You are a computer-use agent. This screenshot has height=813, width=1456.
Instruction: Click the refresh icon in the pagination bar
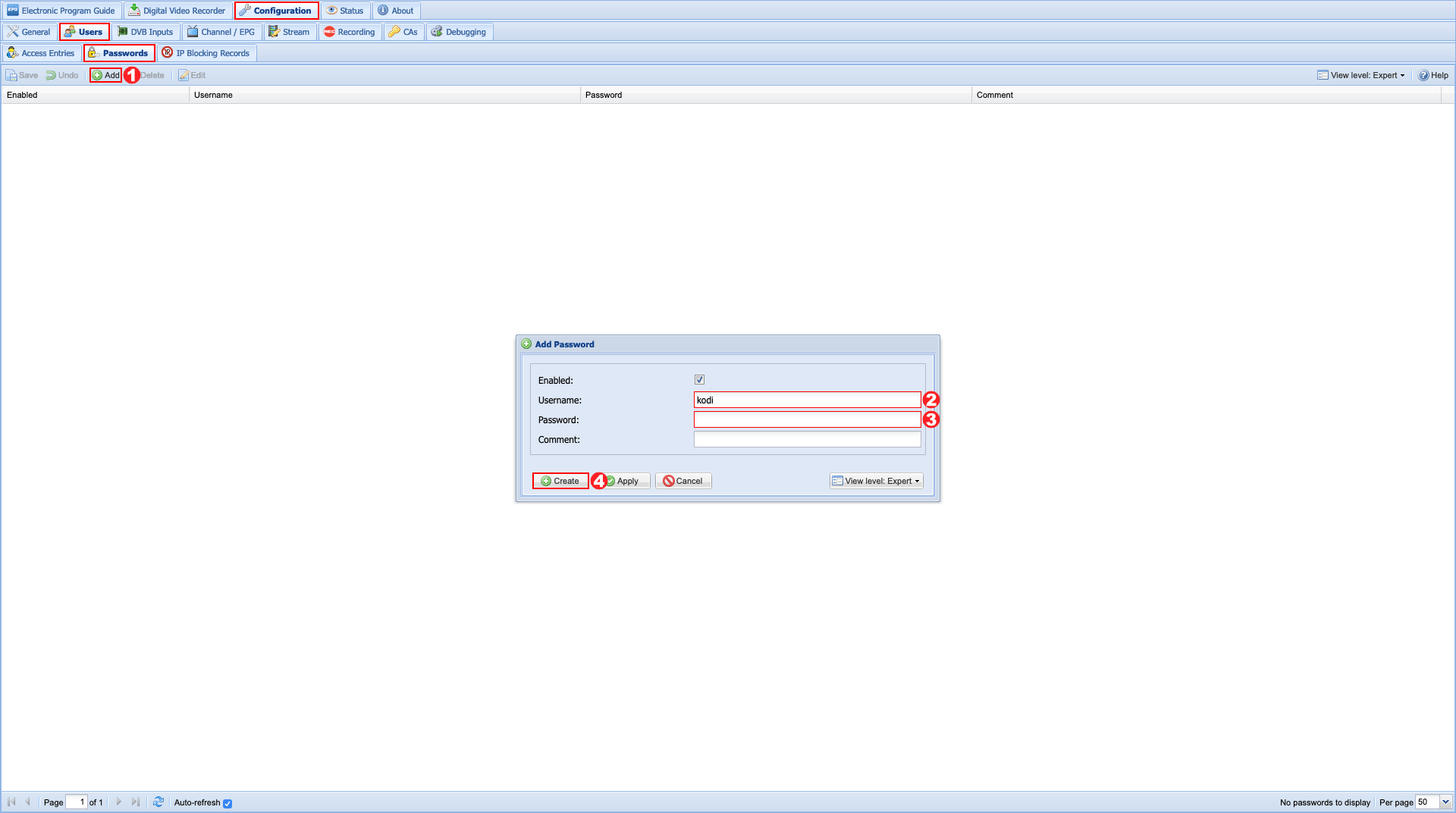[x=158, y=802]
